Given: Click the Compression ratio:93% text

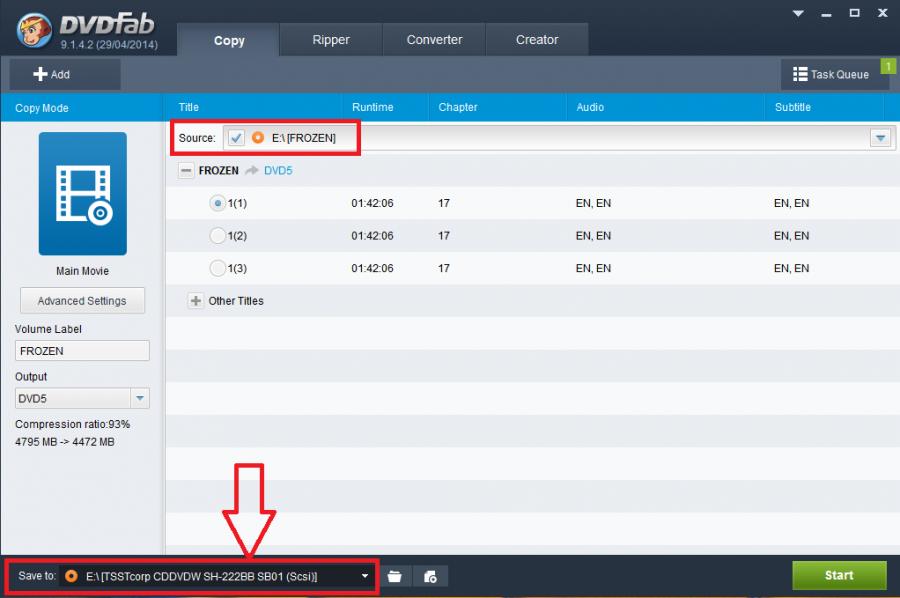Looking at the screenshot, I should coord(73,424).
